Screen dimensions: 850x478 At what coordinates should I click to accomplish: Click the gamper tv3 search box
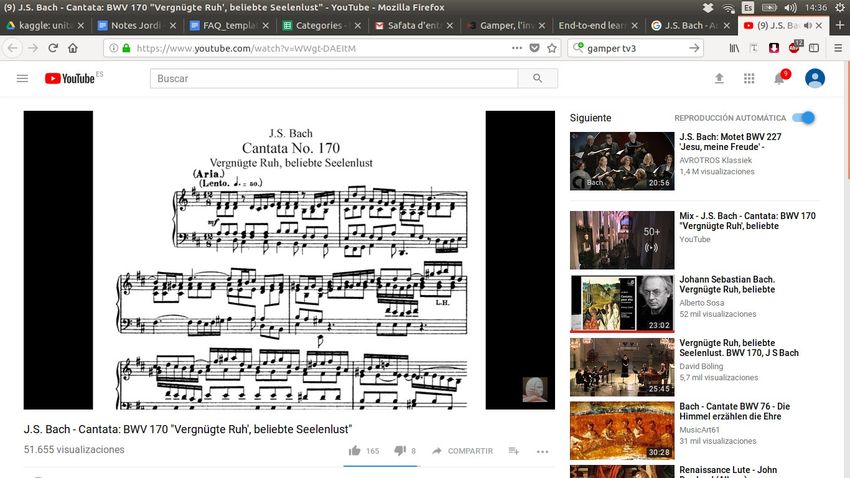coord(634,48)
